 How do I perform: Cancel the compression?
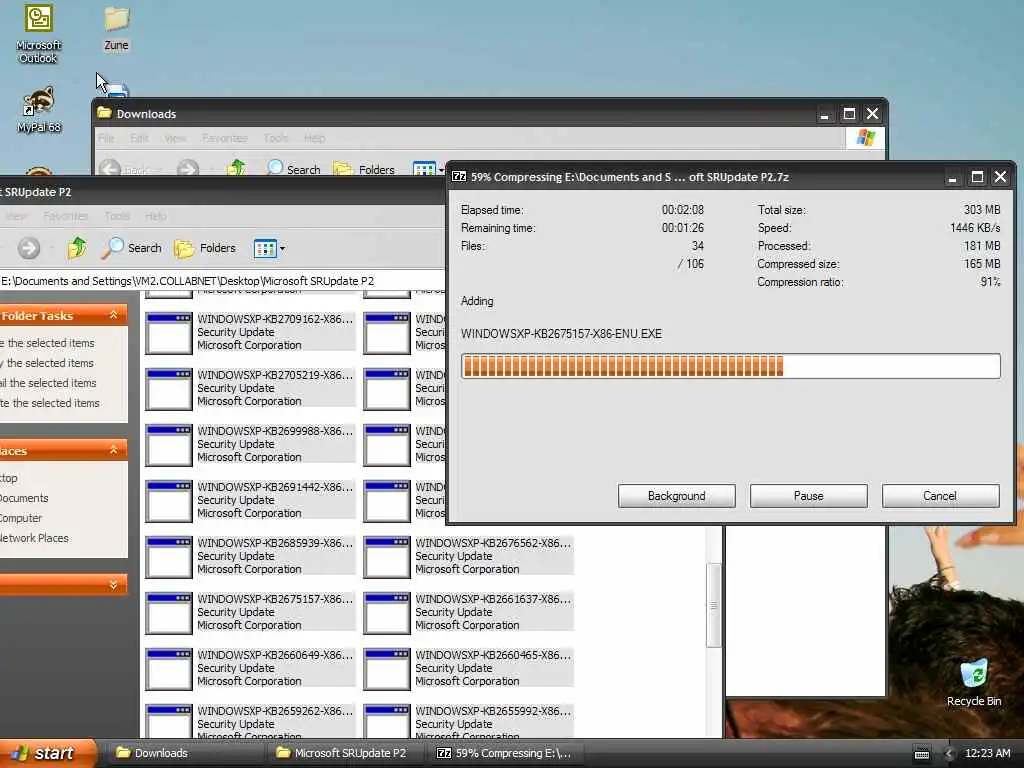pos(940,496)
